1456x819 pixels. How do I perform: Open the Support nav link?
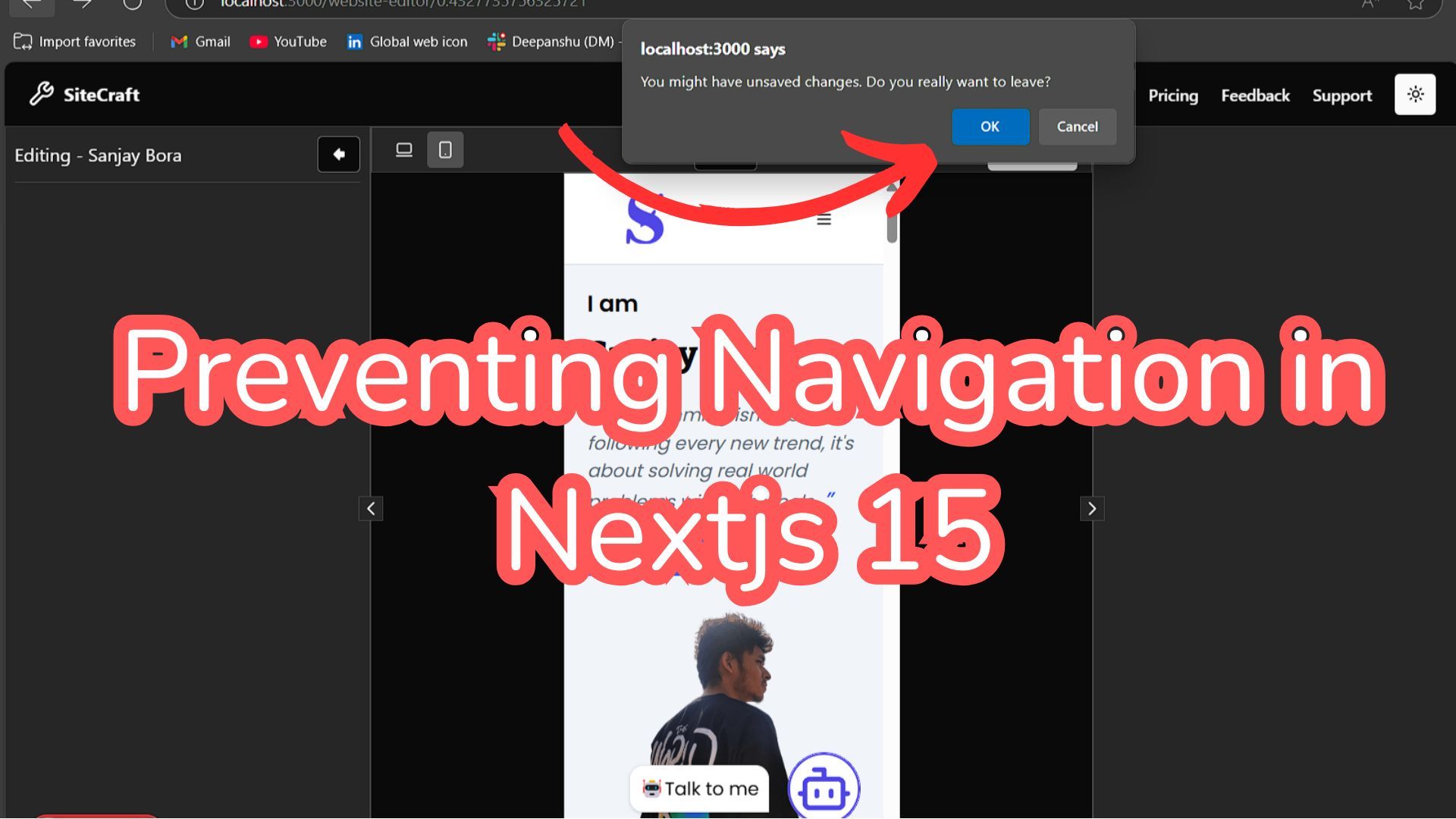pos(1341,96)
